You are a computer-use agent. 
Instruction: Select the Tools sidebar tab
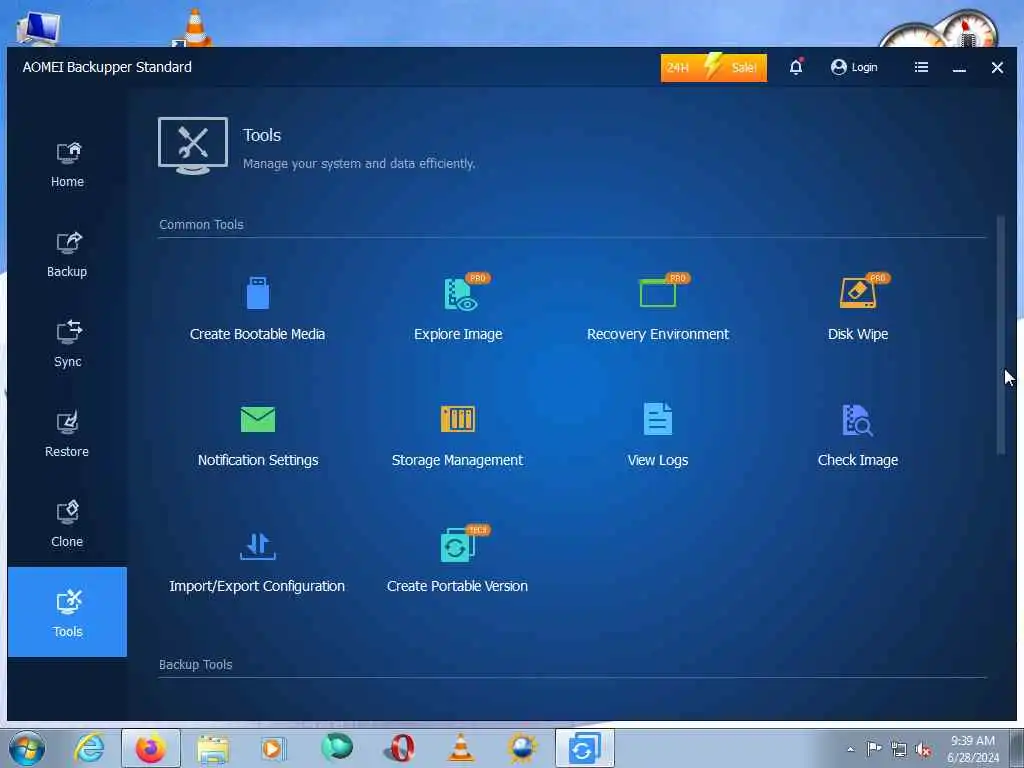[x=67, y=612]
